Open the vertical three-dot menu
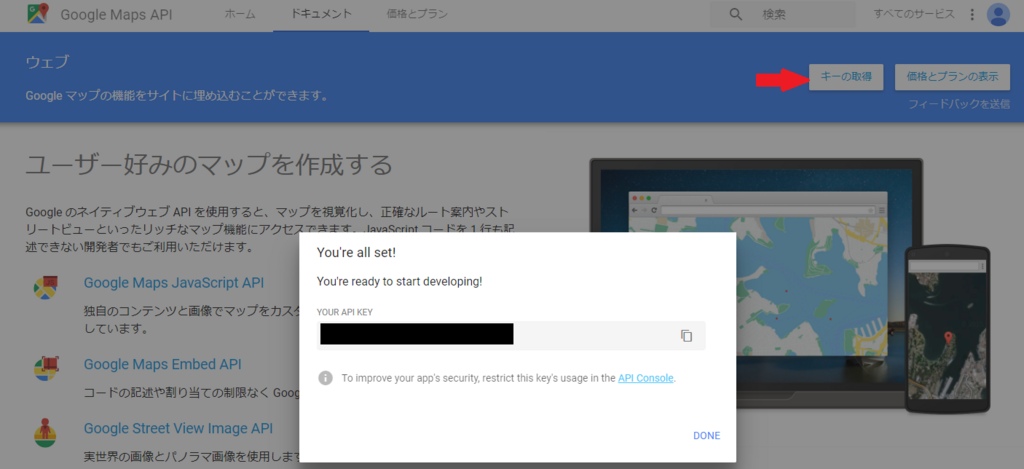This screenshot has height=469, width=1024. (x=972, y=14)
